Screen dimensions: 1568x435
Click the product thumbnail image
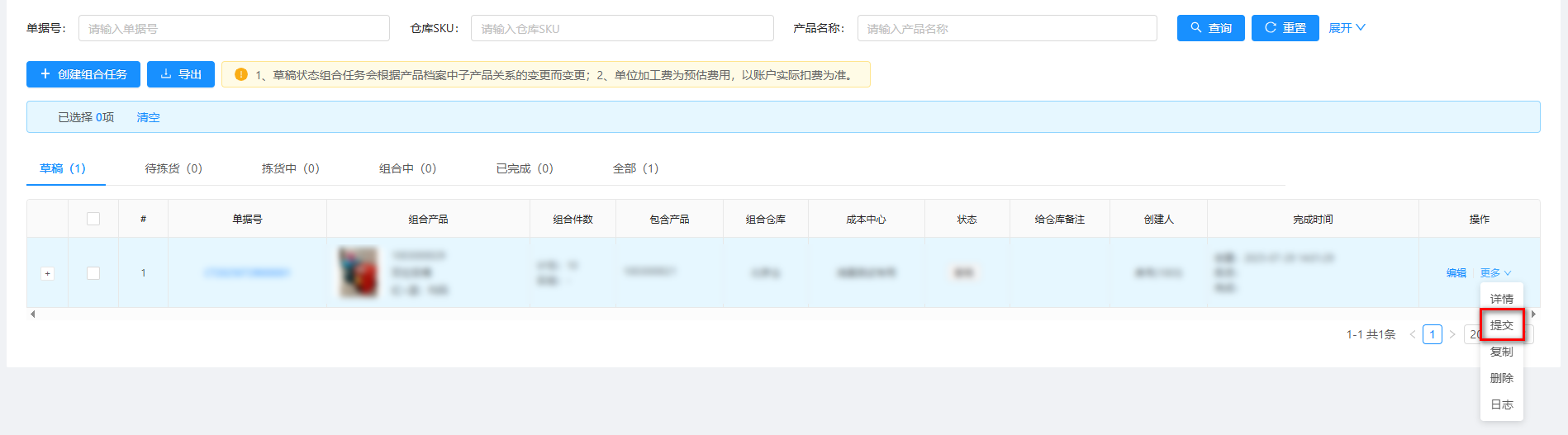[359, 272]
